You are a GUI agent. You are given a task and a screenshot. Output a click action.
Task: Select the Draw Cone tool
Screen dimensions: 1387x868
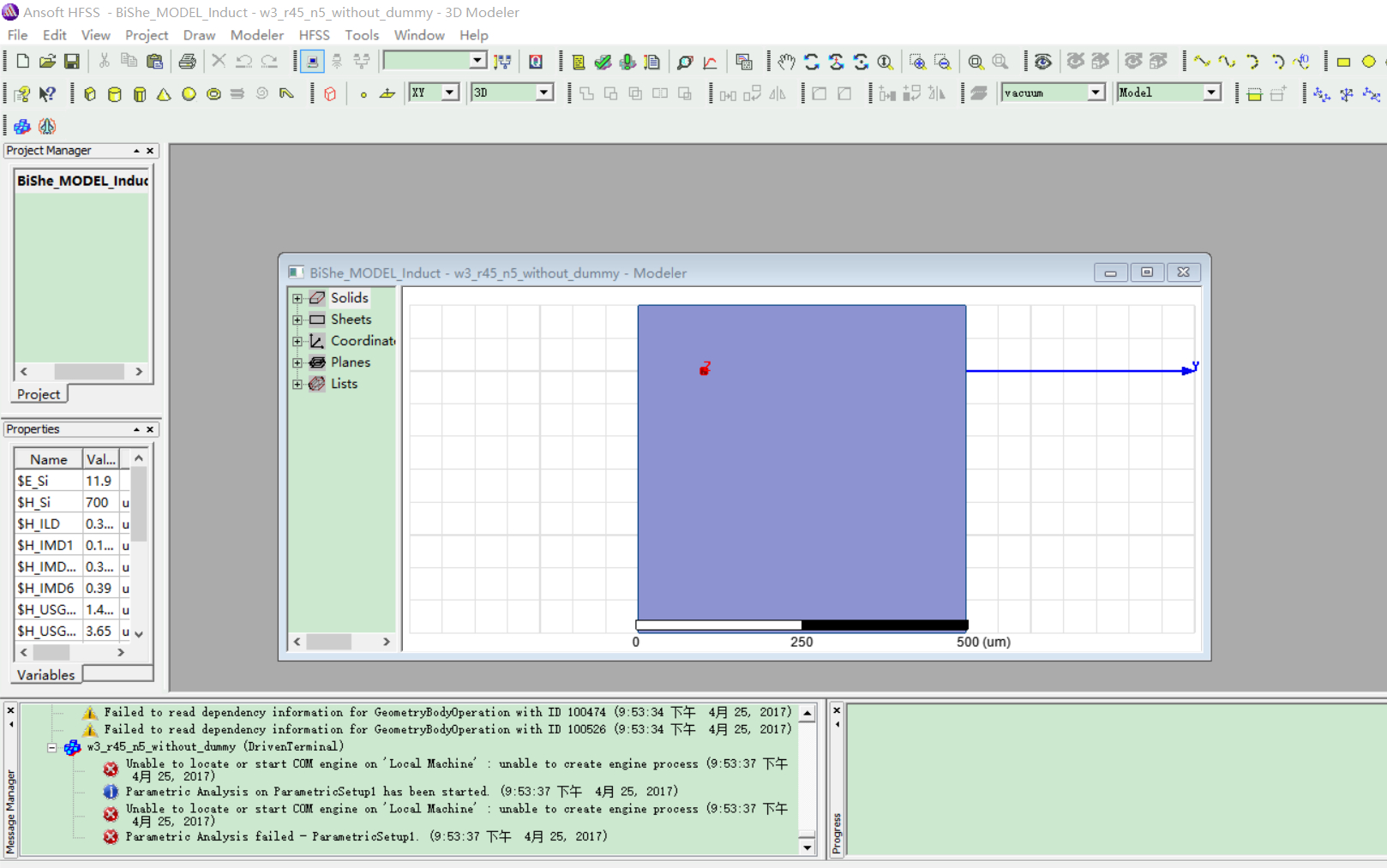(164, 93)
